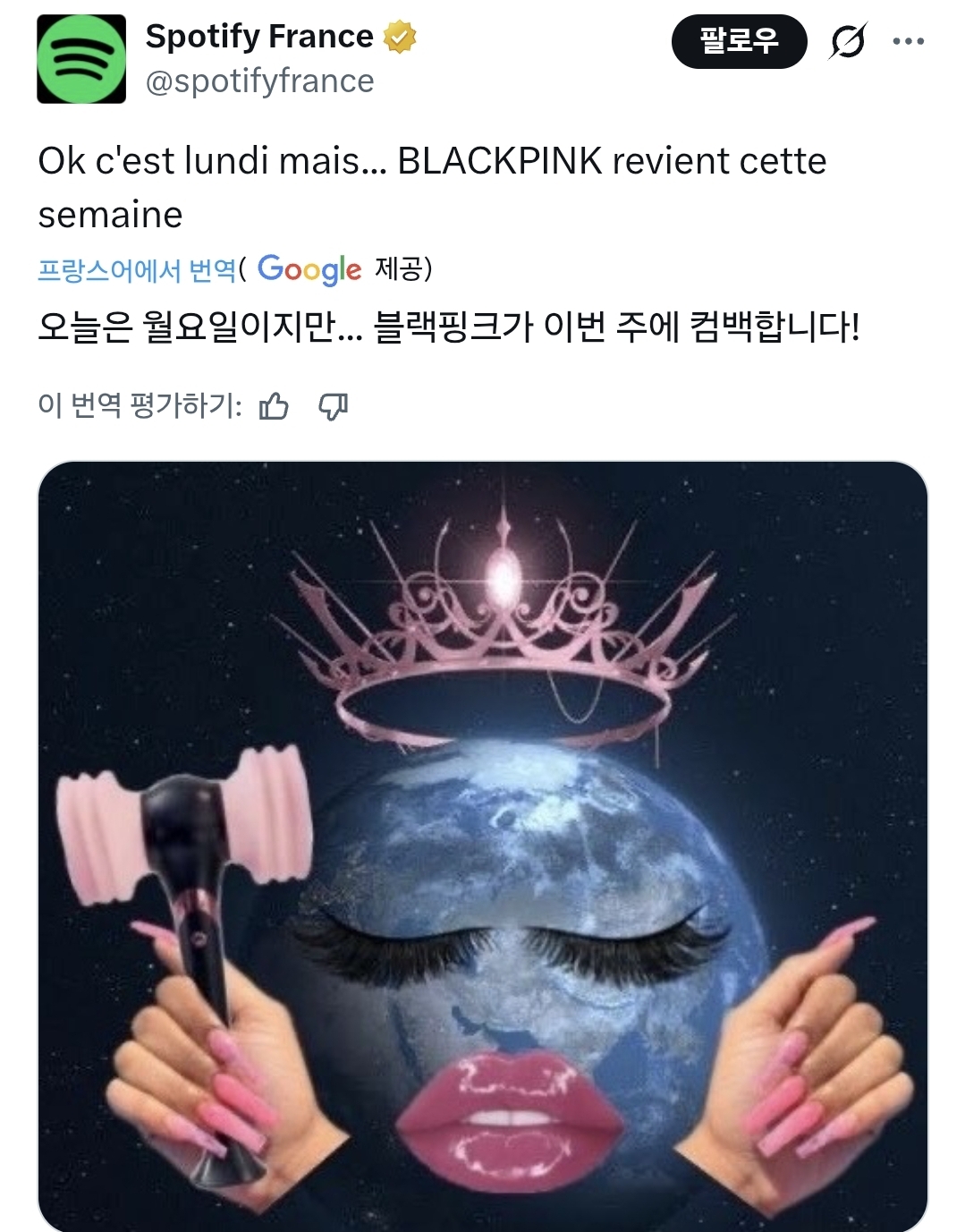Click the Google logo in translation credit
The height and width of the screenshot is (1232, 965).
coord(309,268)
